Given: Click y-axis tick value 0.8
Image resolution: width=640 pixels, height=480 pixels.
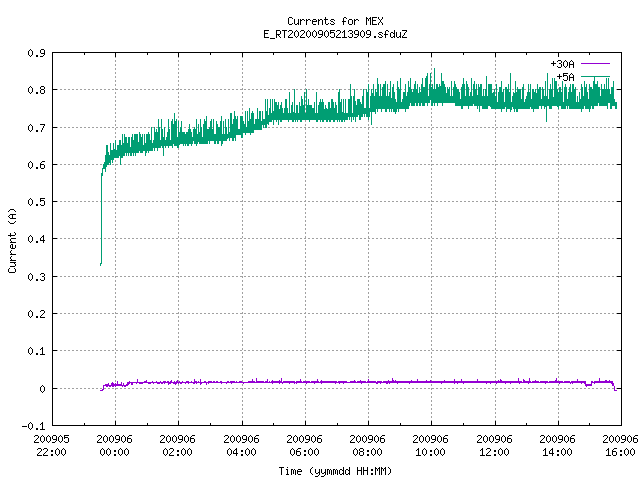Looking at the screenshot, I should point(36,90).
